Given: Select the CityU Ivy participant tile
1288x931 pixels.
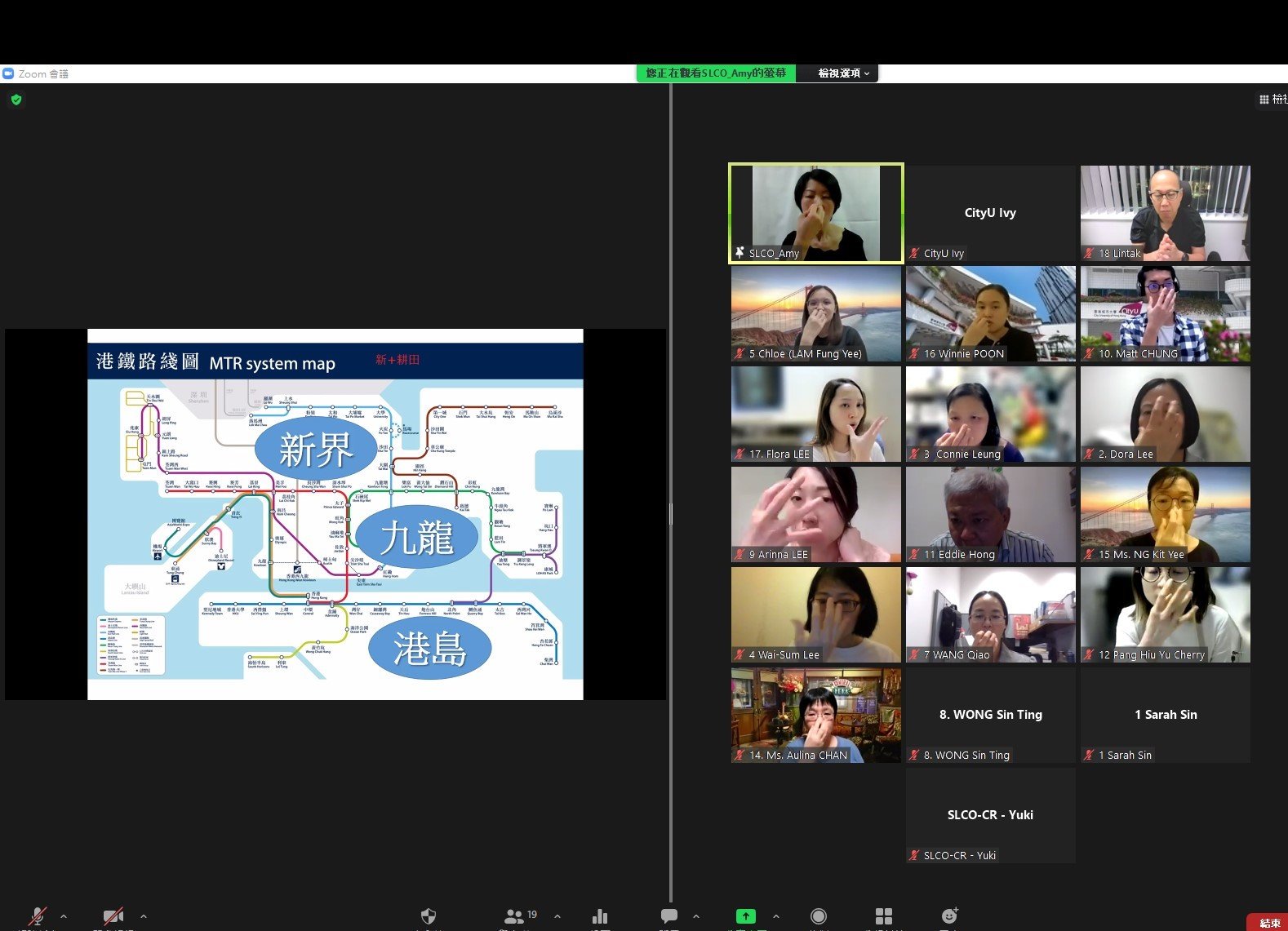Looking at the screenshot, I should [x=990, y=214].
